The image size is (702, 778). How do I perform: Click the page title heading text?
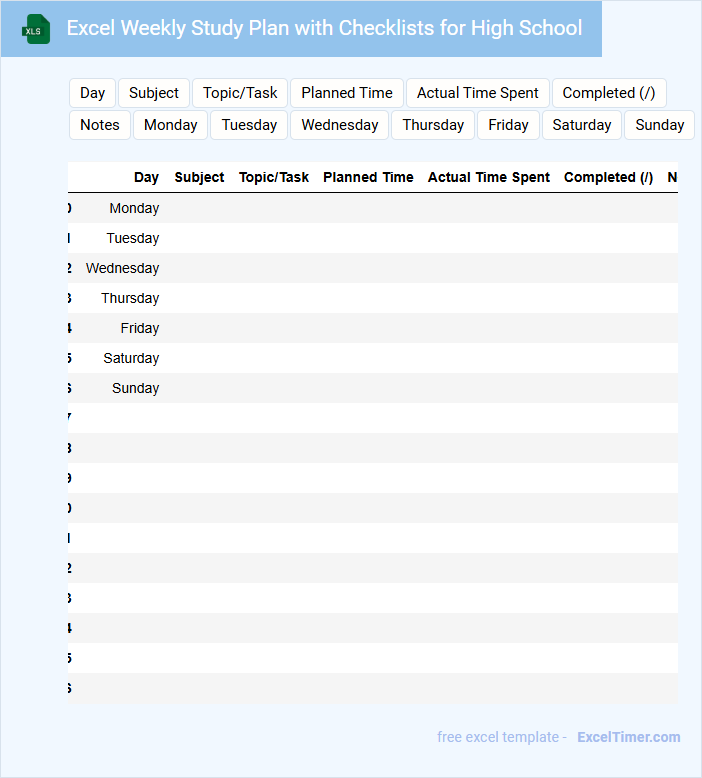tap(324, 28)
